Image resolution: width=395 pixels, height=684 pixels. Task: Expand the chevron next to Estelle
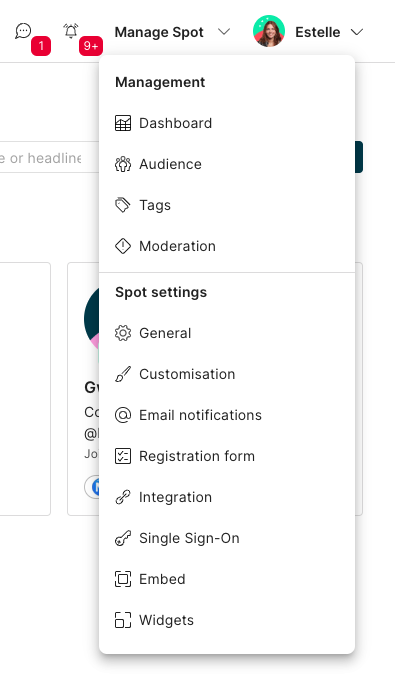(x=357, y=32)
